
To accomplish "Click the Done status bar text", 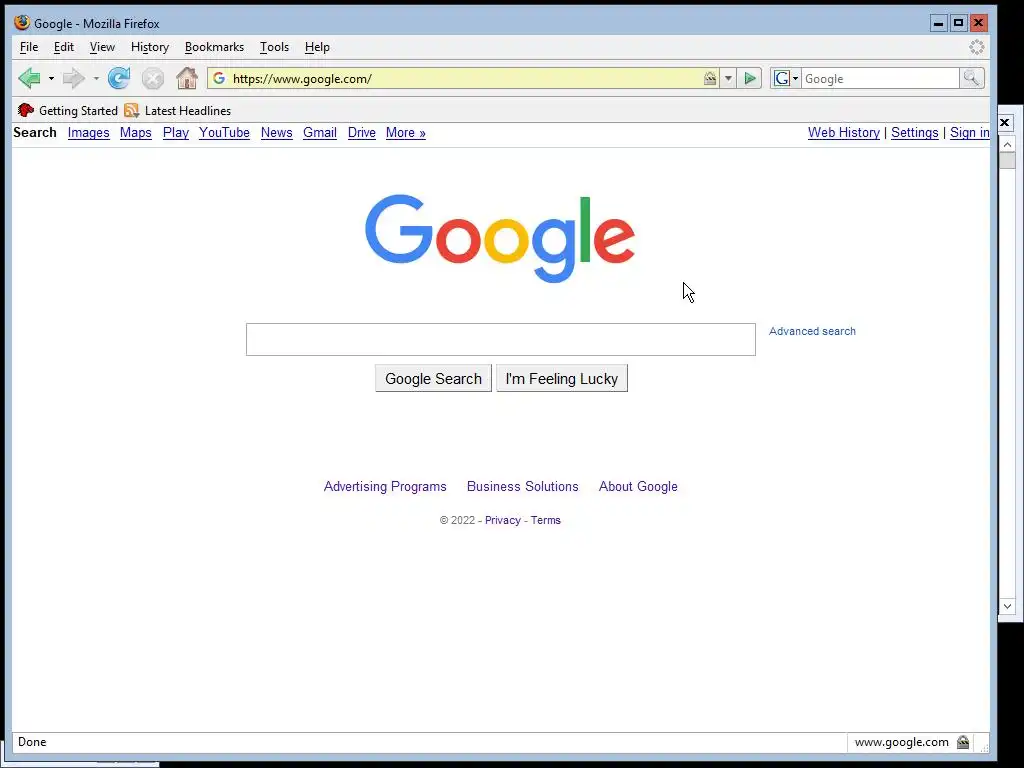I will (x=32, y=742).
